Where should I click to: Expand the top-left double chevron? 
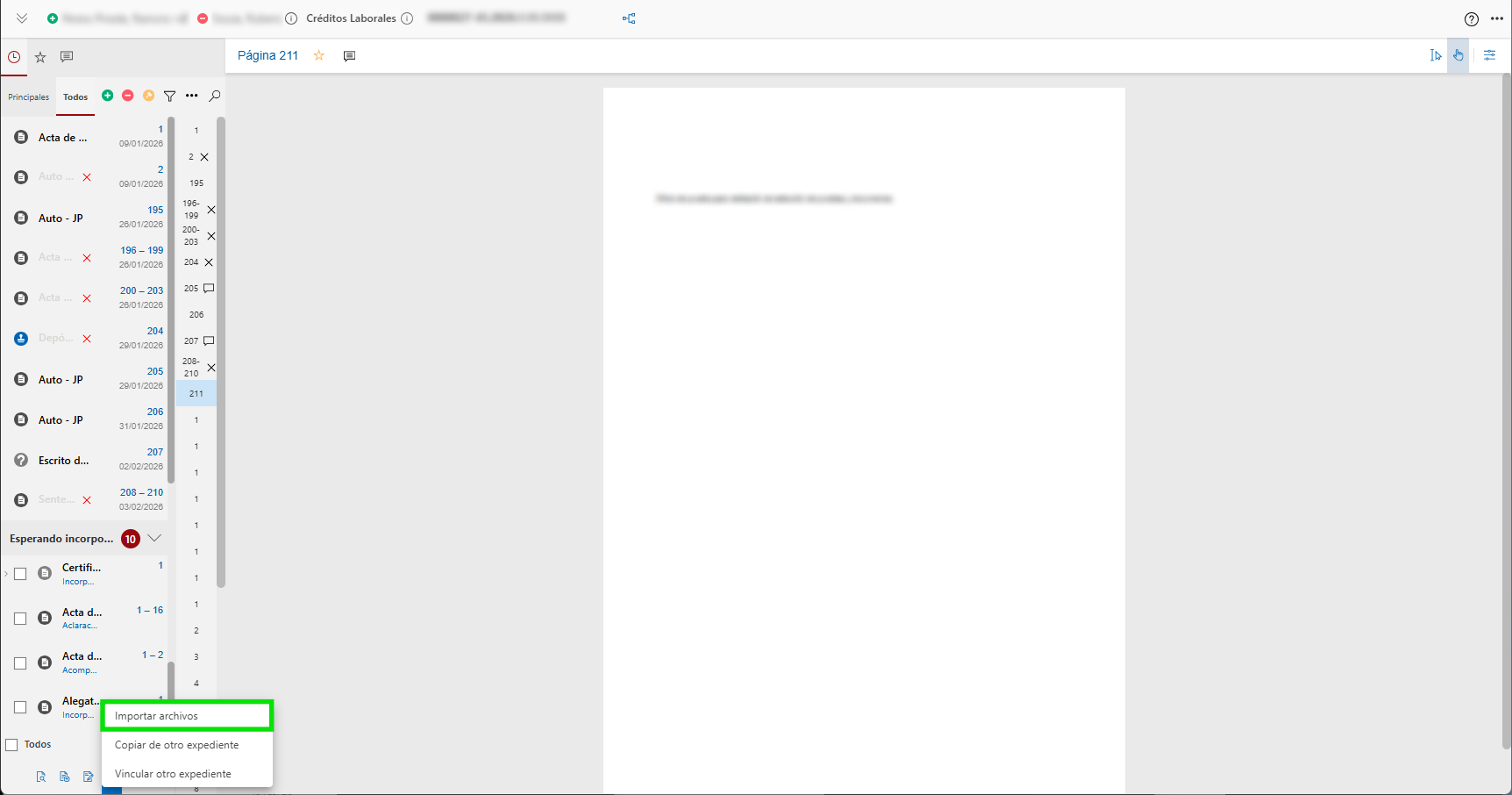pos(22,18)
